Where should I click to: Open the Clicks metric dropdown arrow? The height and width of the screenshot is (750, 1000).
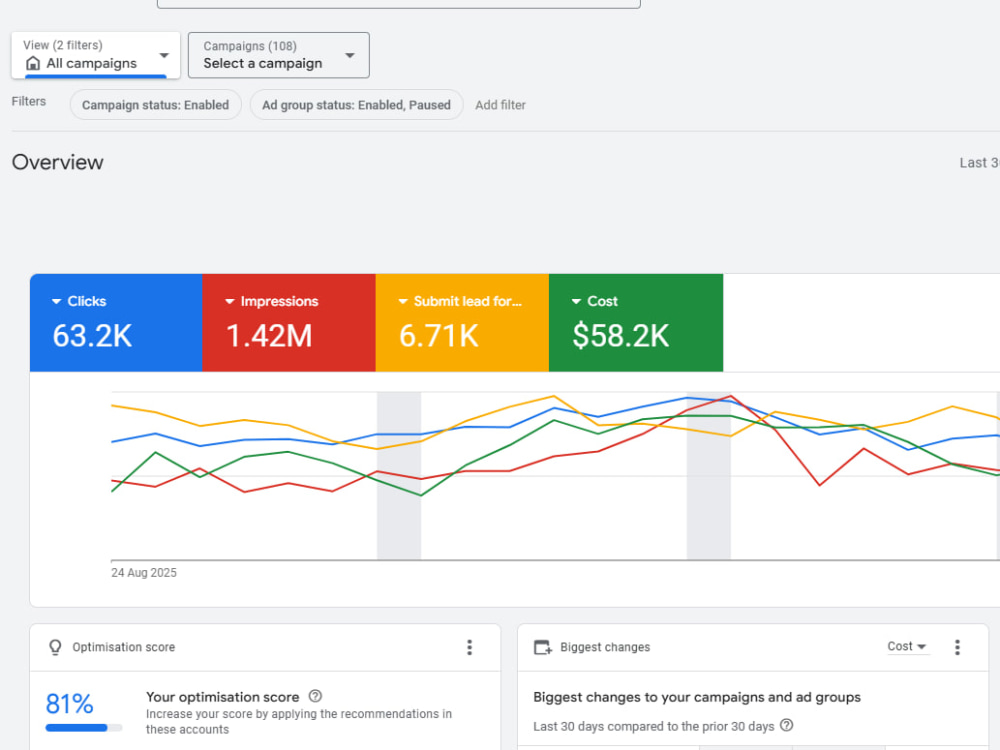coord(57,301)
